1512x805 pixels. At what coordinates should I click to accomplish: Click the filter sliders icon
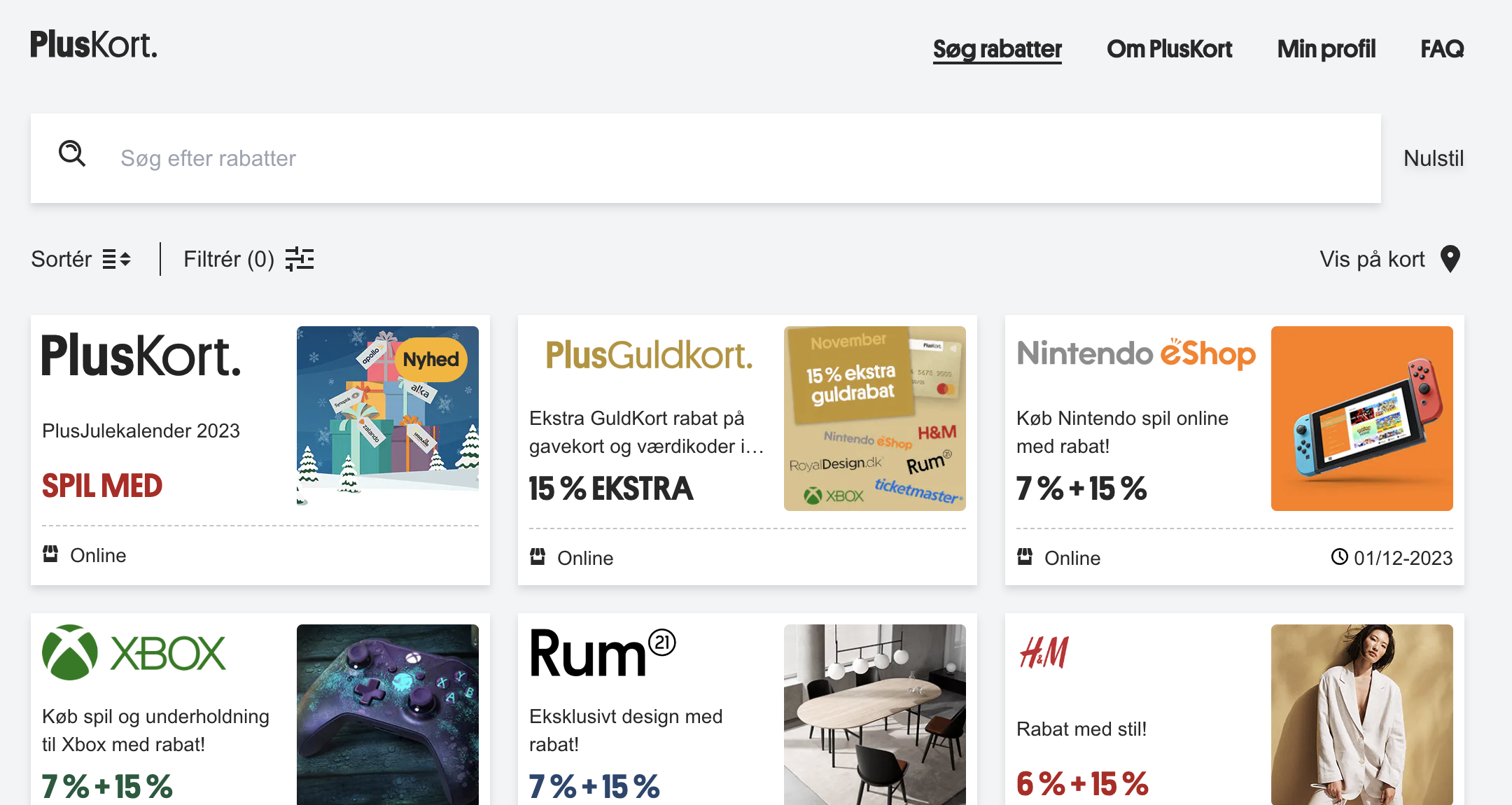click(x=300, y=259)
